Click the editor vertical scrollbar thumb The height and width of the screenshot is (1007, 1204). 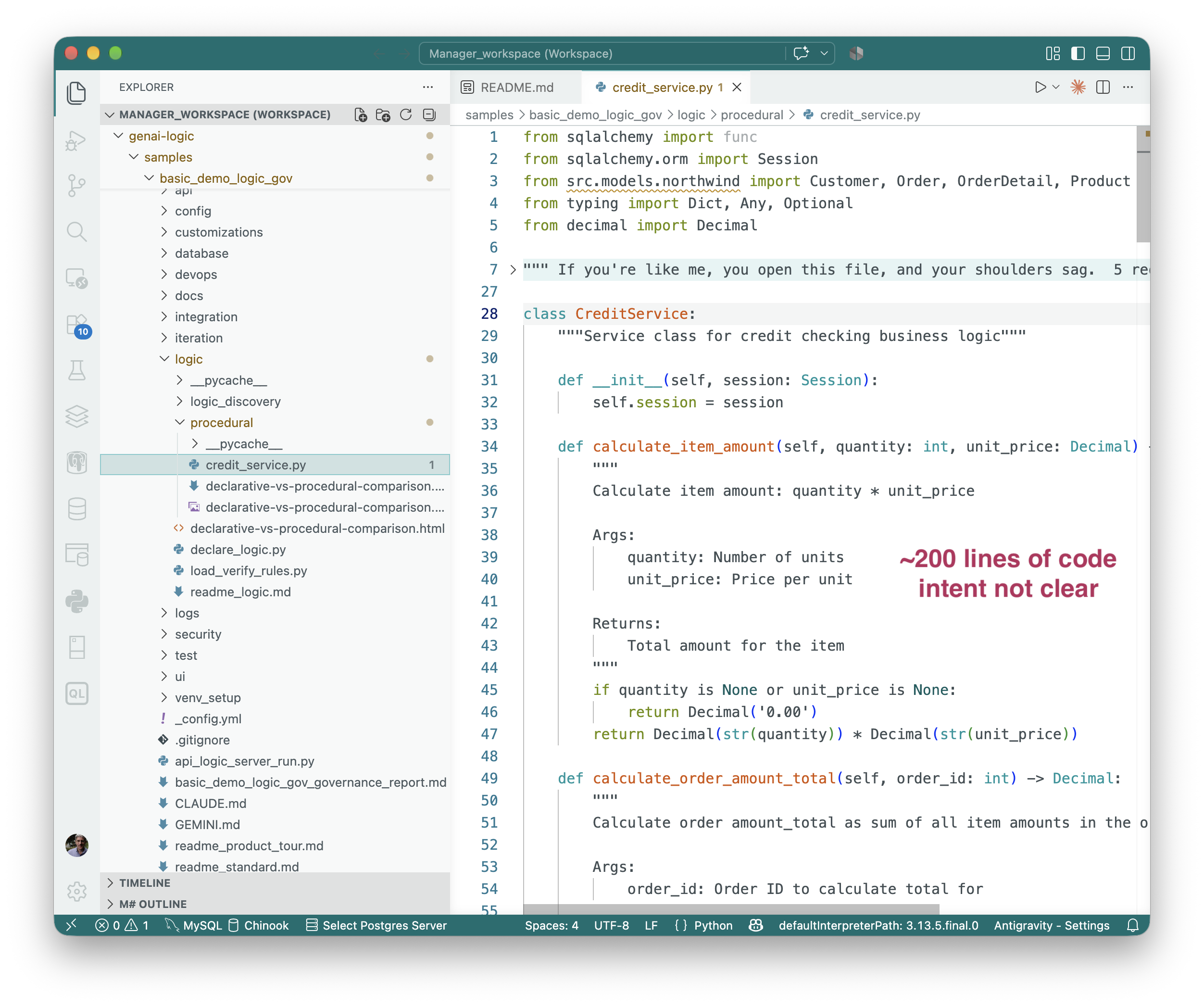point(1142,184)
